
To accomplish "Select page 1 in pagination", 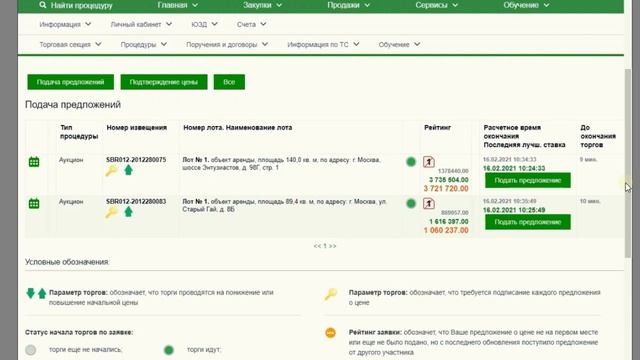I will [325, 246].
